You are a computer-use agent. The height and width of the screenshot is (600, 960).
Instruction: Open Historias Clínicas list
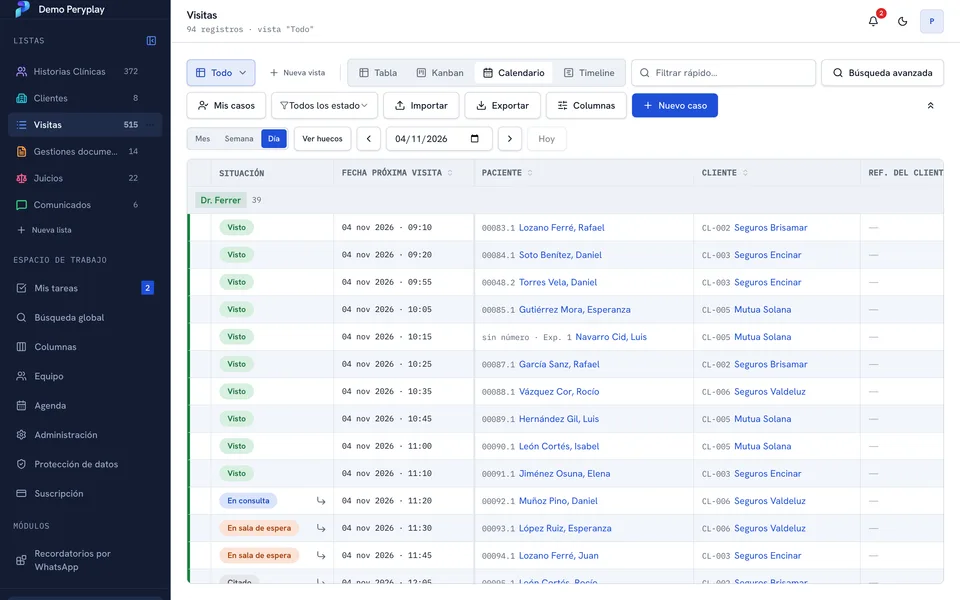[85, 71]
